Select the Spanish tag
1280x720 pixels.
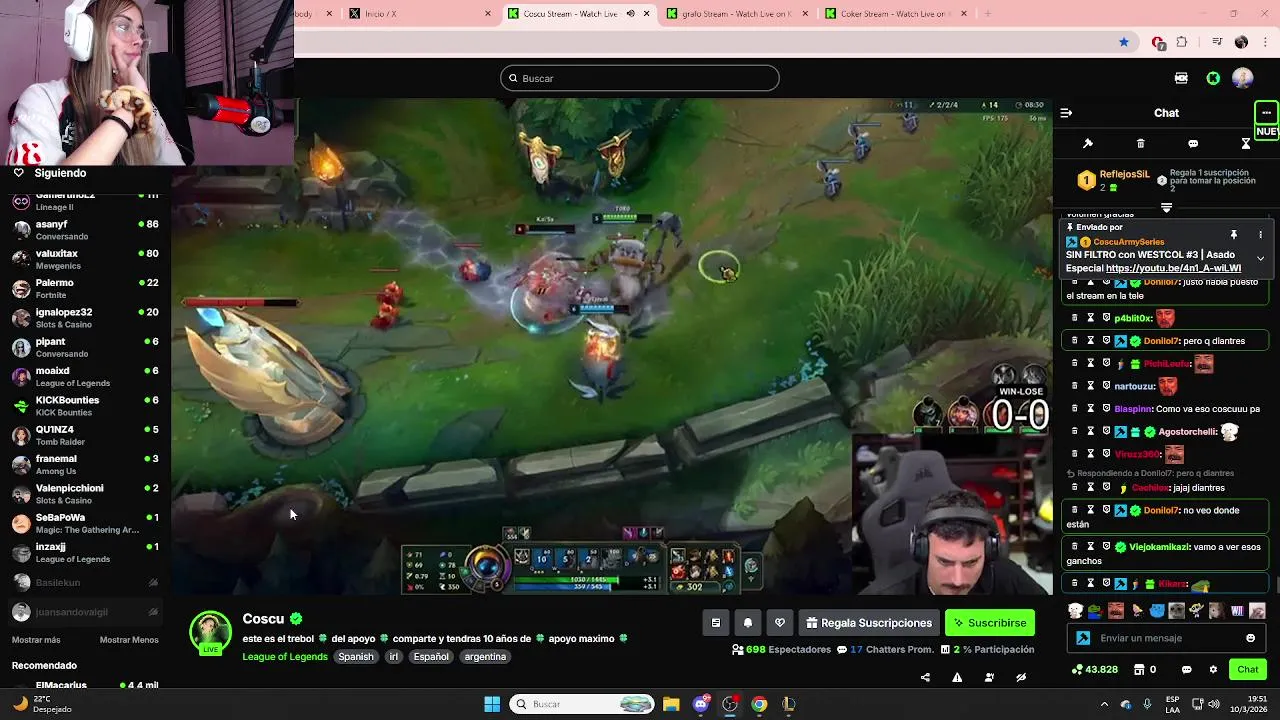tap(355, 657)
